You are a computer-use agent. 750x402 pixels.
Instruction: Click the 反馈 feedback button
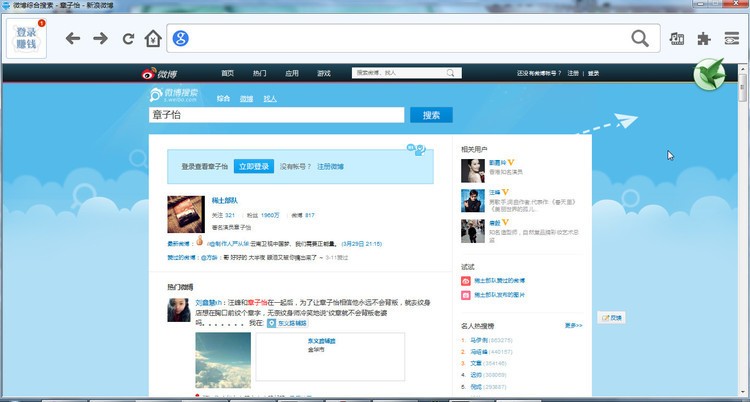[611, 317]
